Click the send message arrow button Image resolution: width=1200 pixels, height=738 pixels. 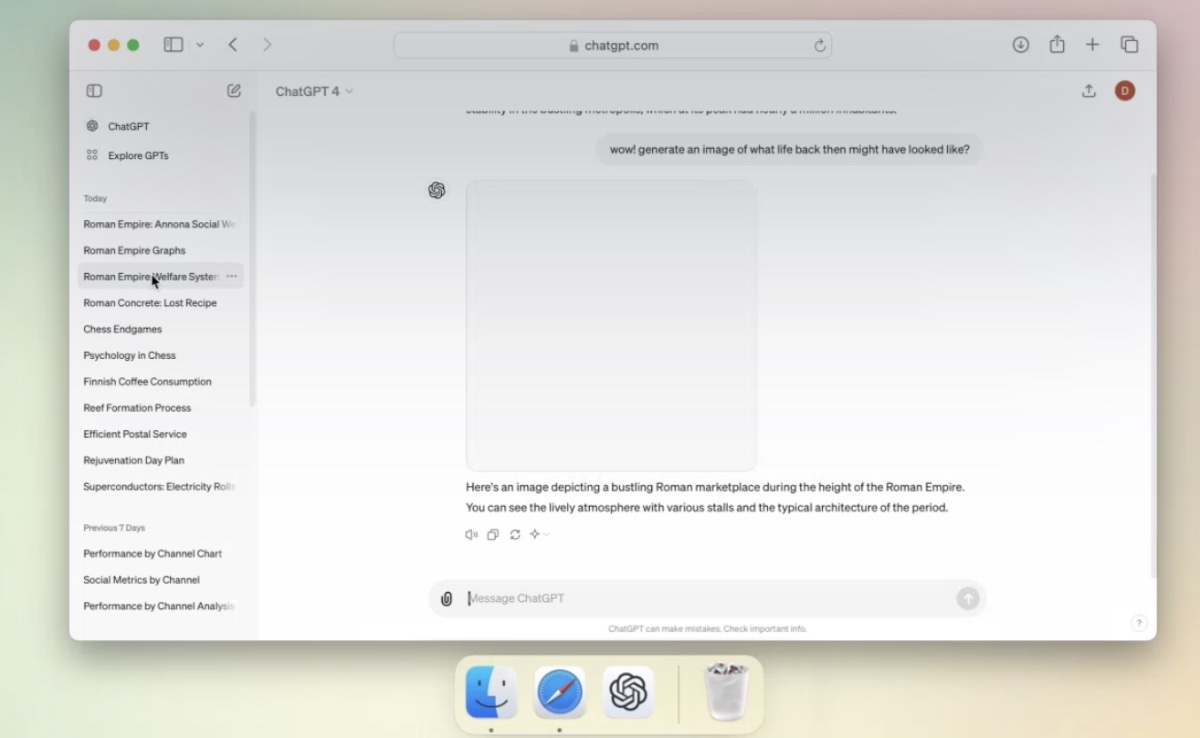tap(967, 598)
